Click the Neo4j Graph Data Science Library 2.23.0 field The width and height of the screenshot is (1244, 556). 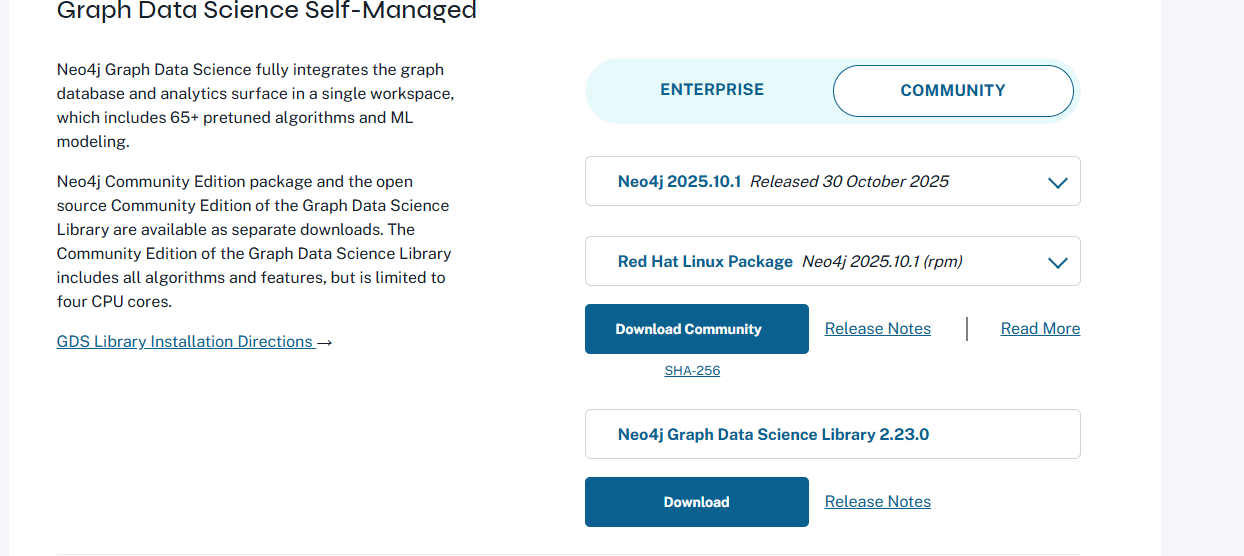(832, 434)
